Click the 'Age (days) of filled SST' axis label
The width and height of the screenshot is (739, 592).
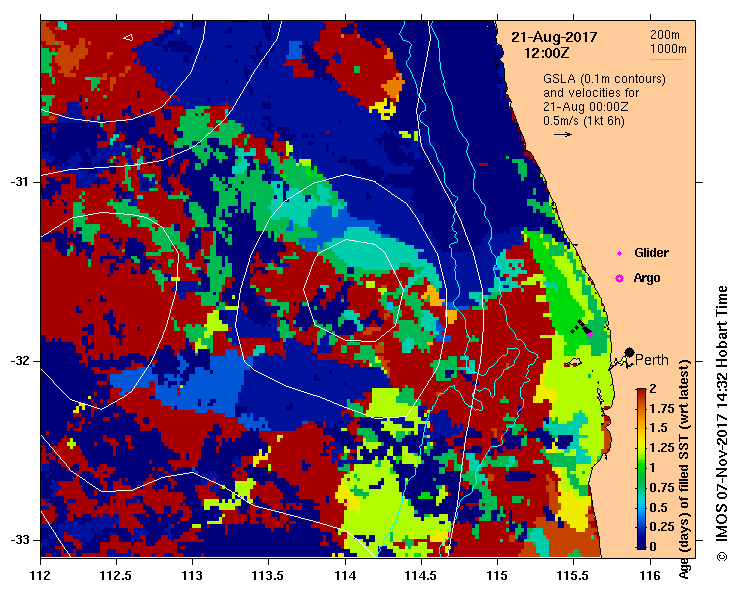[x=684, y=469]
